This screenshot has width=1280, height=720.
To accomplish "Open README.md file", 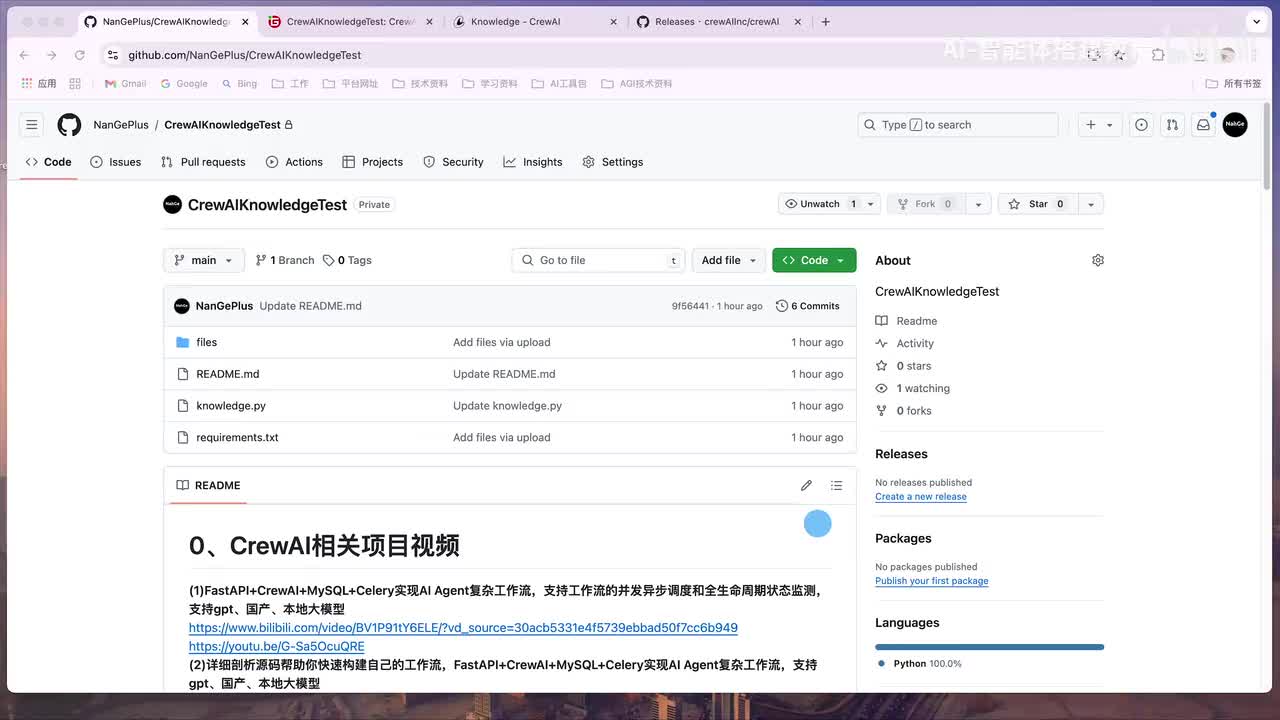I will coord(228,374).
